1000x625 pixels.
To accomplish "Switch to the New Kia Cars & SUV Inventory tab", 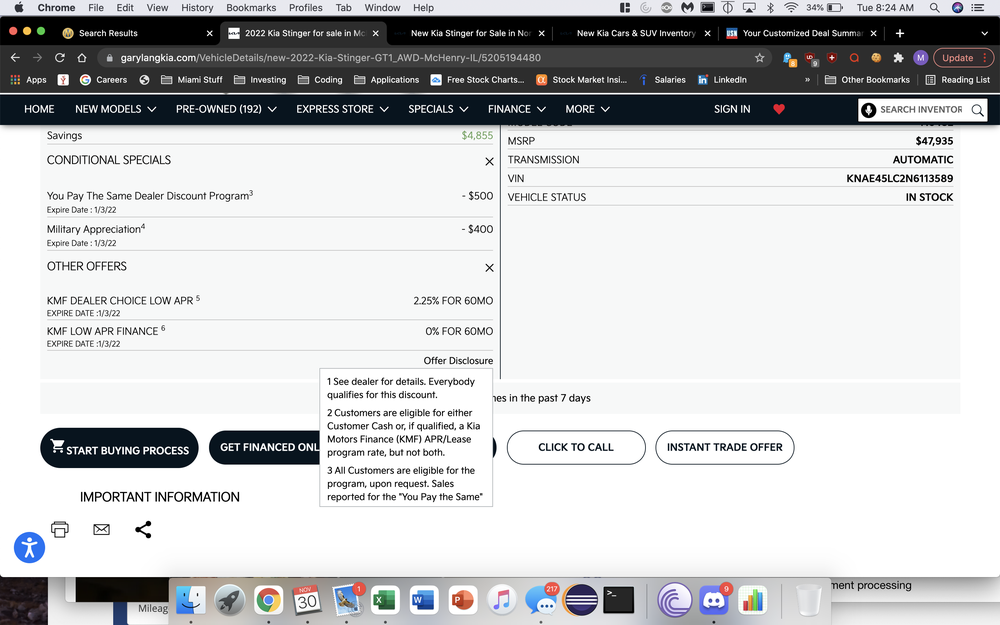I will 635,33.
